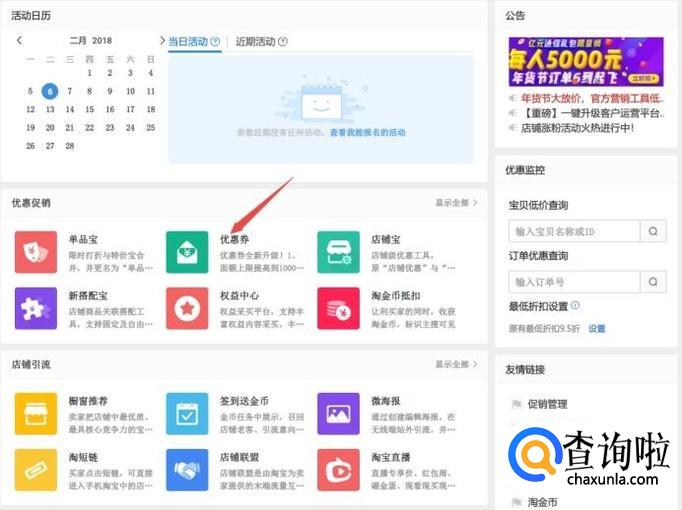The image size is (682, 510).
Task: Go to next month in calendar
Action: [x=162, y=40]
